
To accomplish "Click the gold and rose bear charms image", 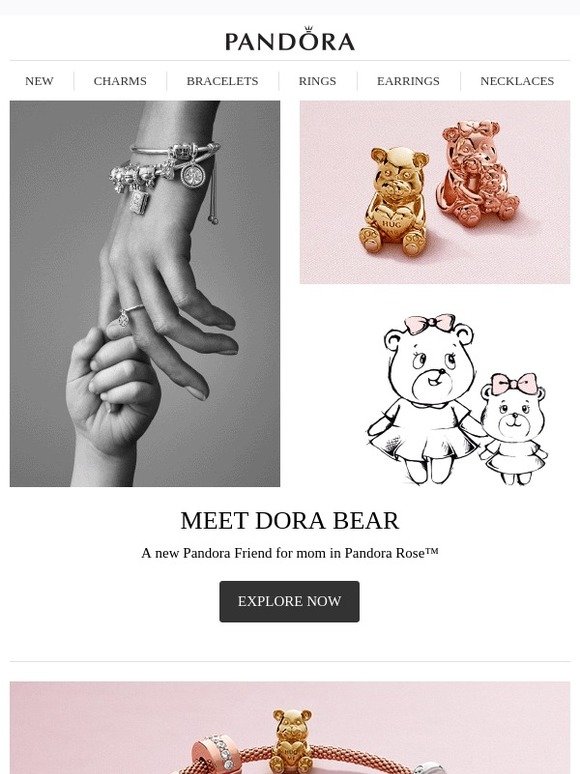I will pos(435,193).
